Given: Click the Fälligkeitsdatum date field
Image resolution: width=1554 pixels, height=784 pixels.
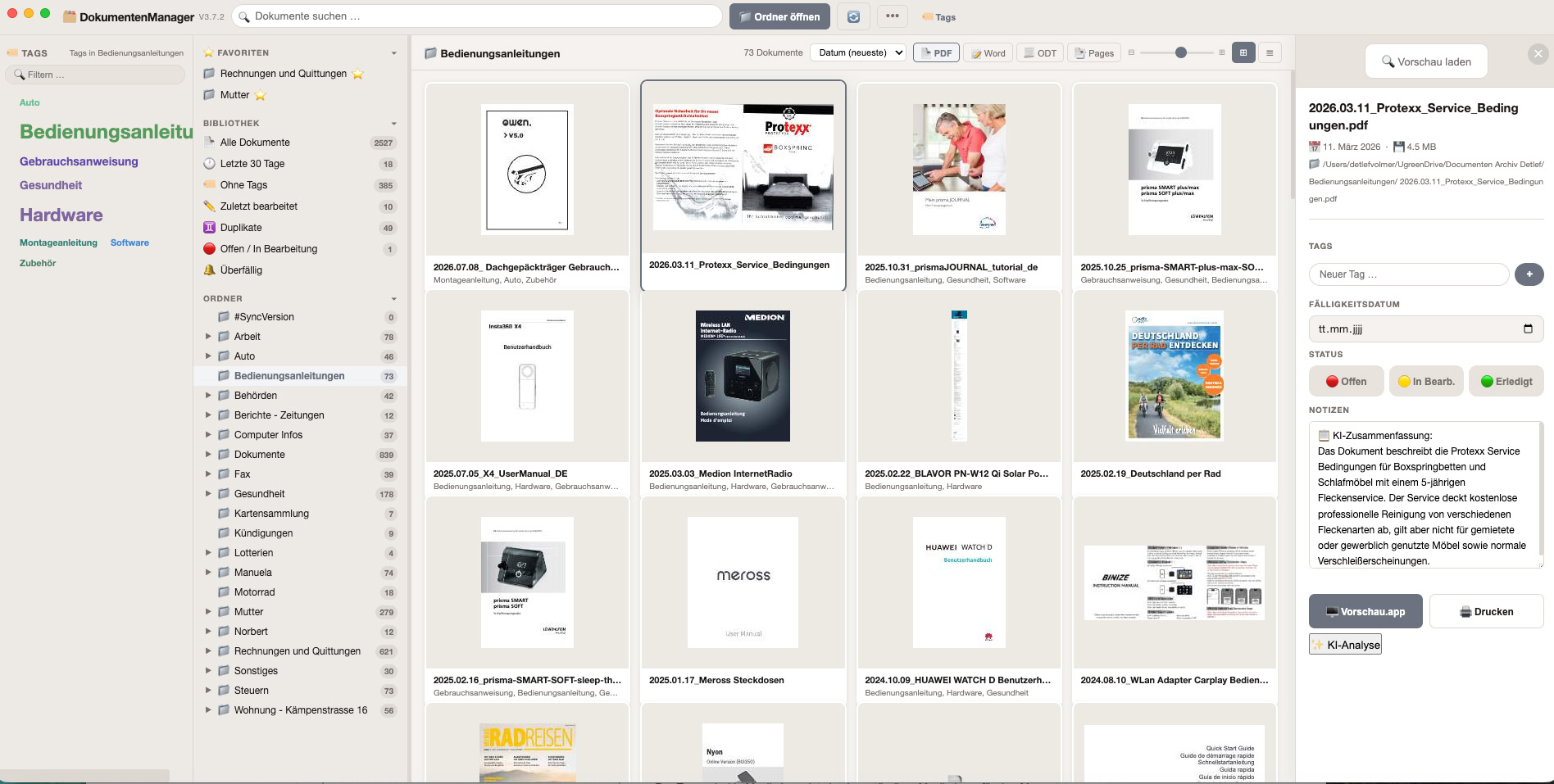Looking at the screenshot, I should [1426, 329].
